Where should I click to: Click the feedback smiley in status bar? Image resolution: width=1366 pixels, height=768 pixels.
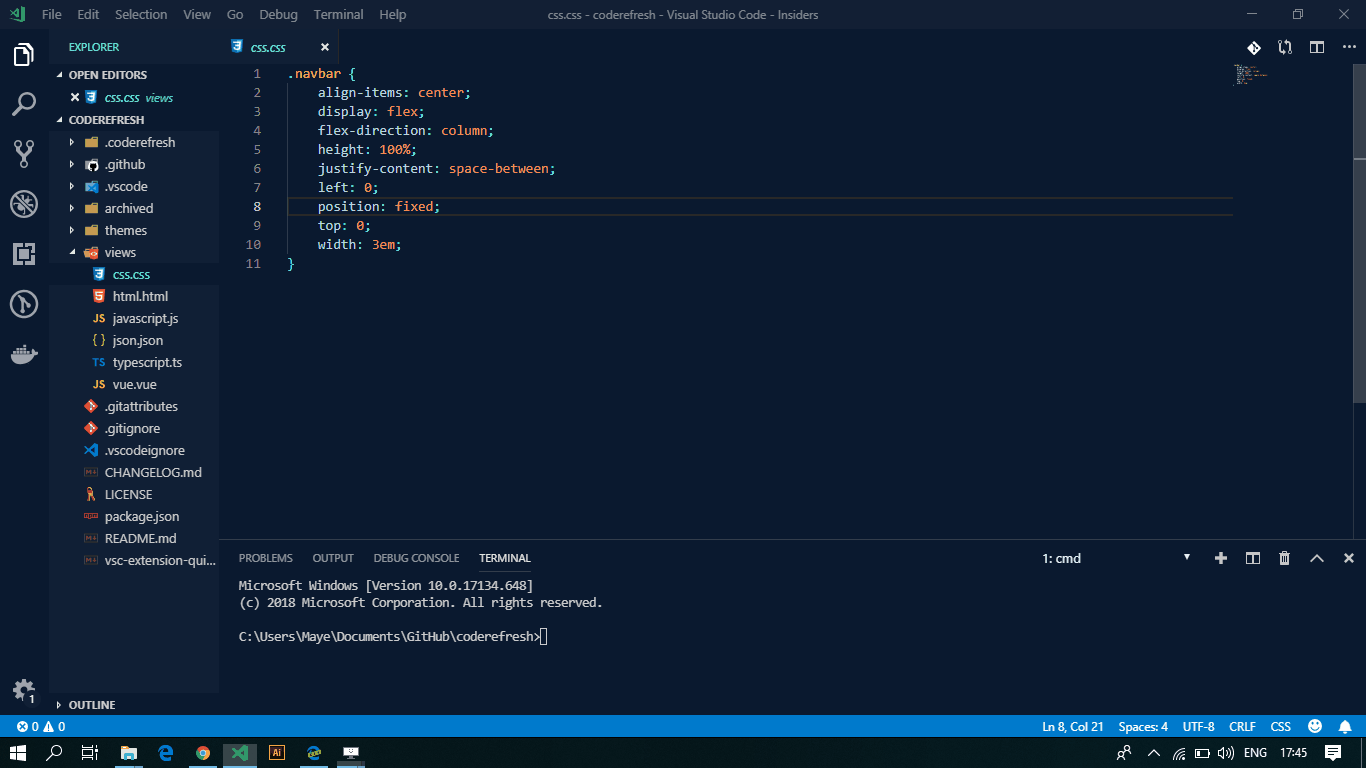(1315, 727)
